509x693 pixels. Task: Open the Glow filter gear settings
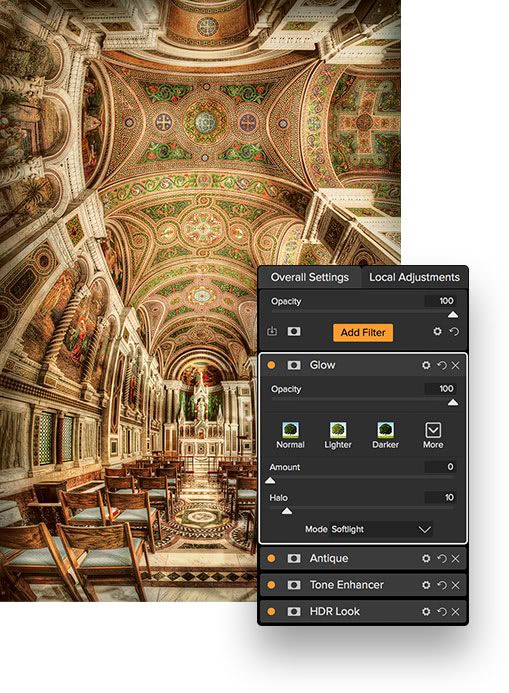tap(426, 365)
